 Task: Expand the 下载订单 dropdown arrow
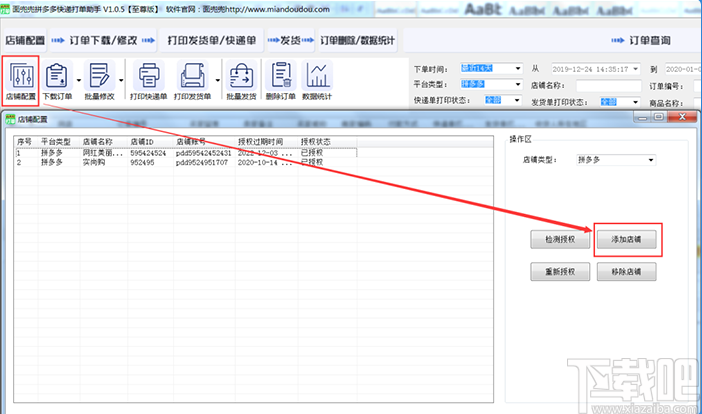(79, 81)
